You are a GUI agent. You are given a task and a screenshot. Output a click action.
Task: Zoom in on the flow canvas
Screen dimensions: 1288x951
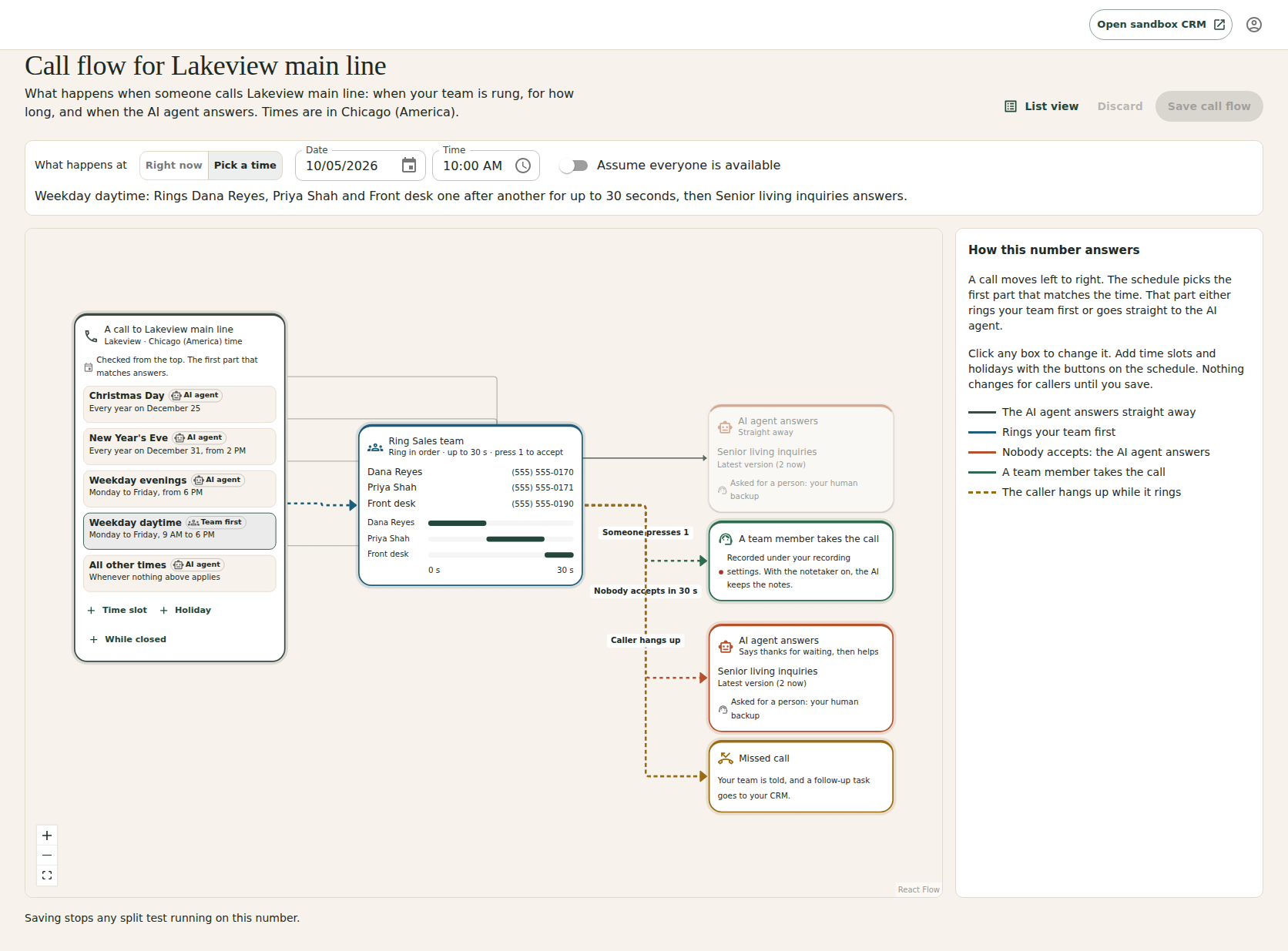47,835
